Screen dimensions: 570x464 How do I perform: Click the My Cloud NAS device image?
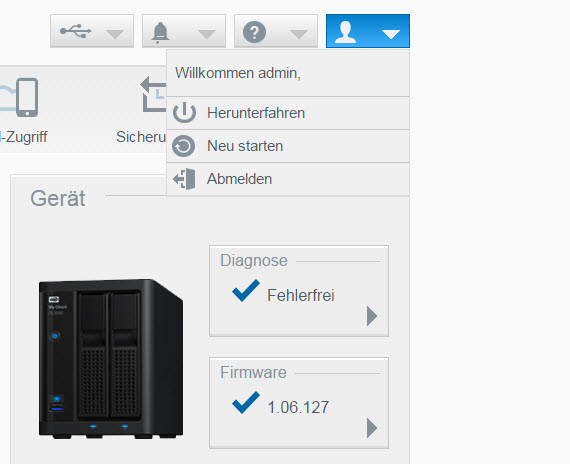(x=111, y=359)
